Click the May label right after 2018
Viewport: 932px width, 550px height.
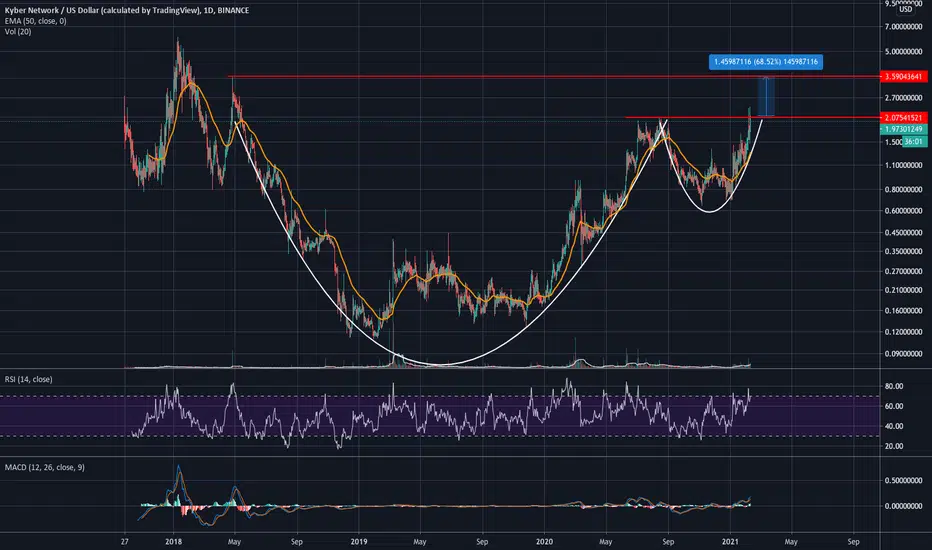[234, 542]
